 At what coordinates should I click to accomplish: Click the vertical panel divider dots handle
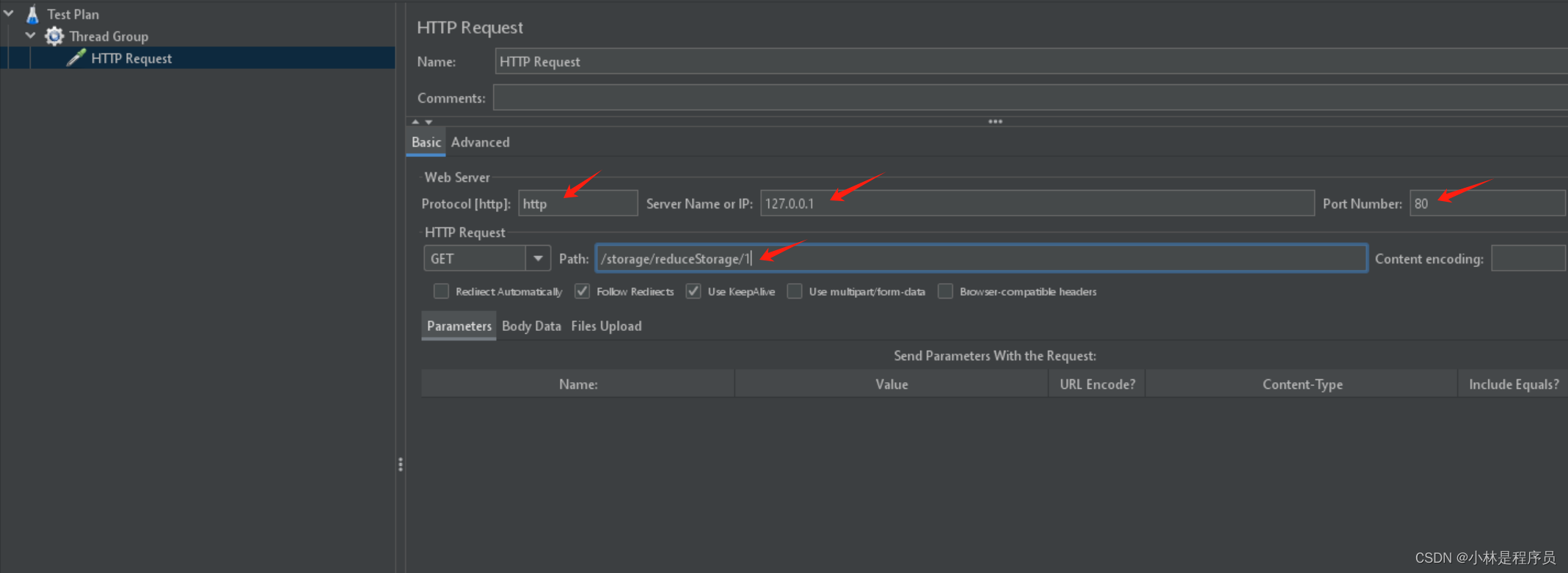click(x=400, y=464)
